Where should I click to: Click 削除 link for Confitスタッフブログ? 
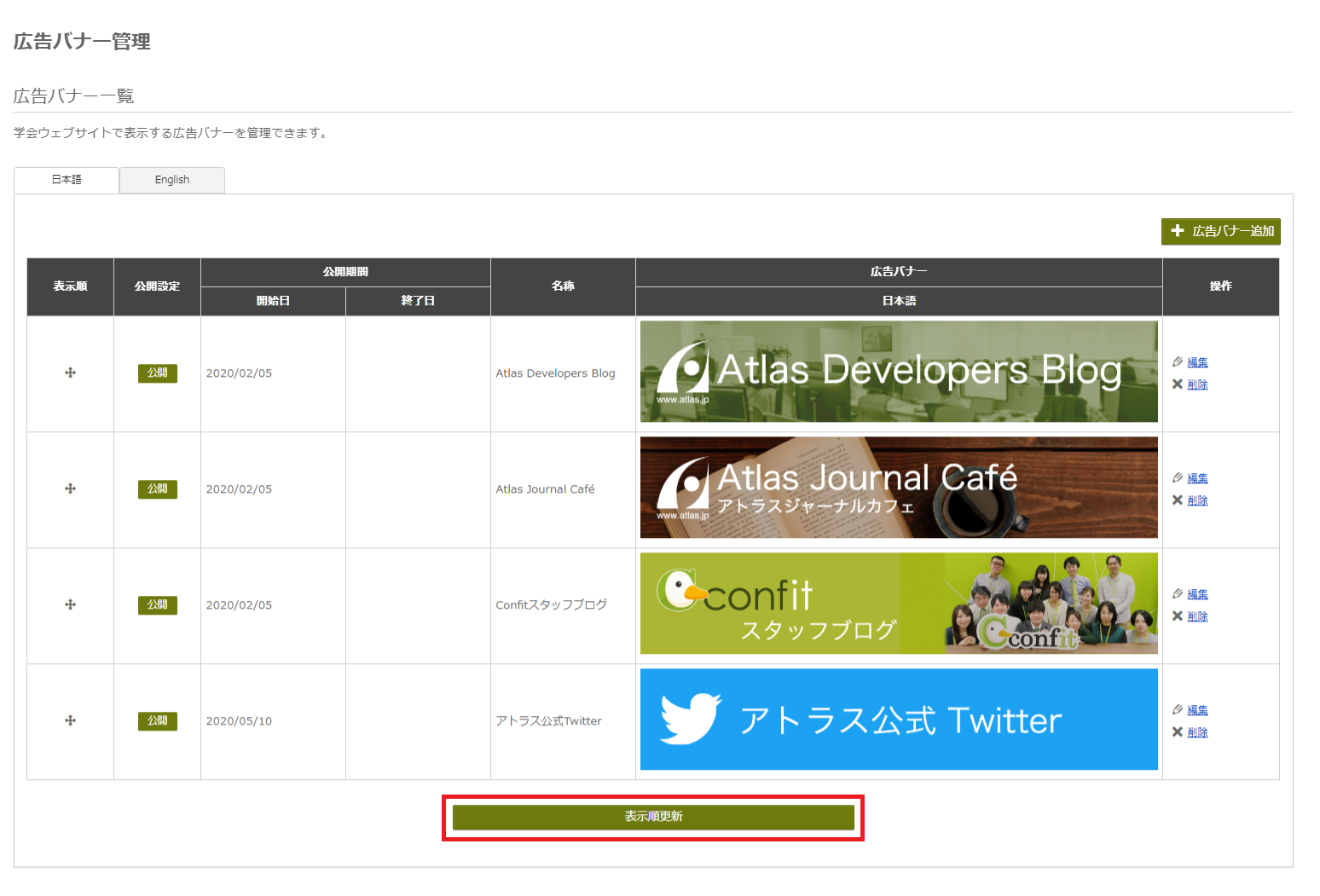1197,616
